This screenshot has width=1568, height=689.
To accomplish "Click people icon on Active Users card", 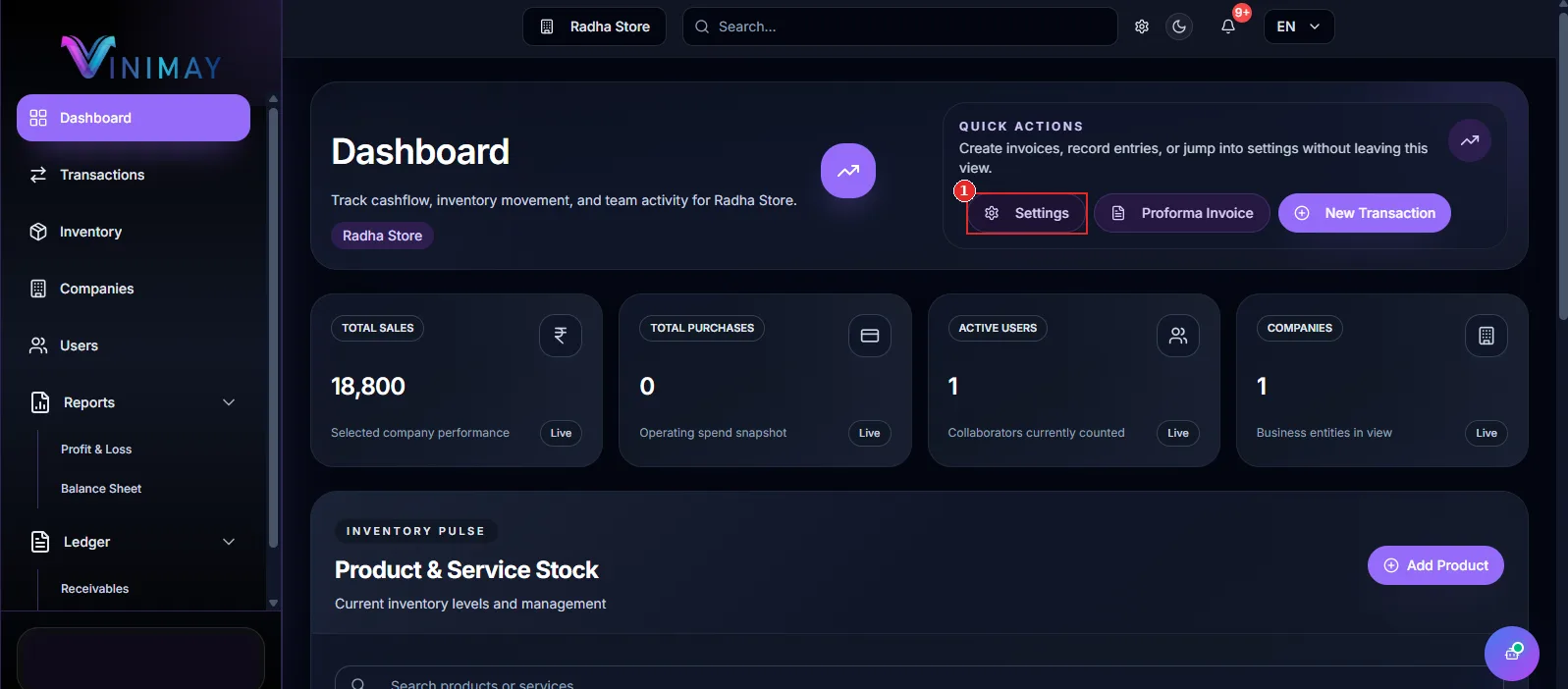I will [x=1178, y=336].
